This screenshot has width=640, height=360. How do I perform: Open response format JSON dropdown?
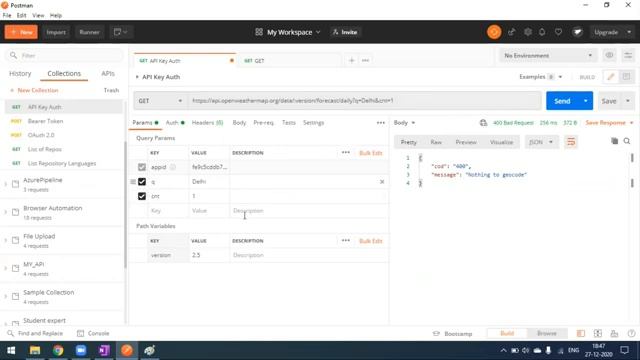click(x=540, y=142)
